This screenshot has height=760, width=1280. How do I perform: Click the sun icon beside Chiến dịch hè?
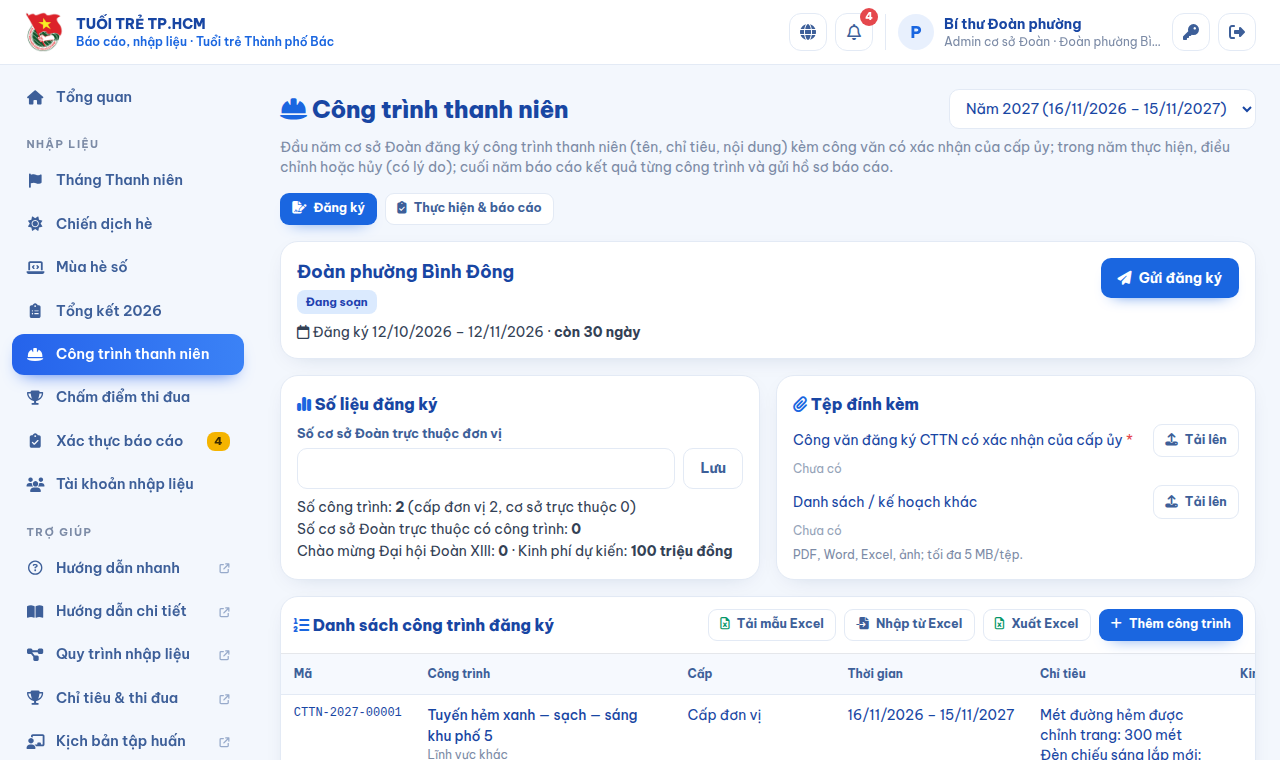pos(35,224)
